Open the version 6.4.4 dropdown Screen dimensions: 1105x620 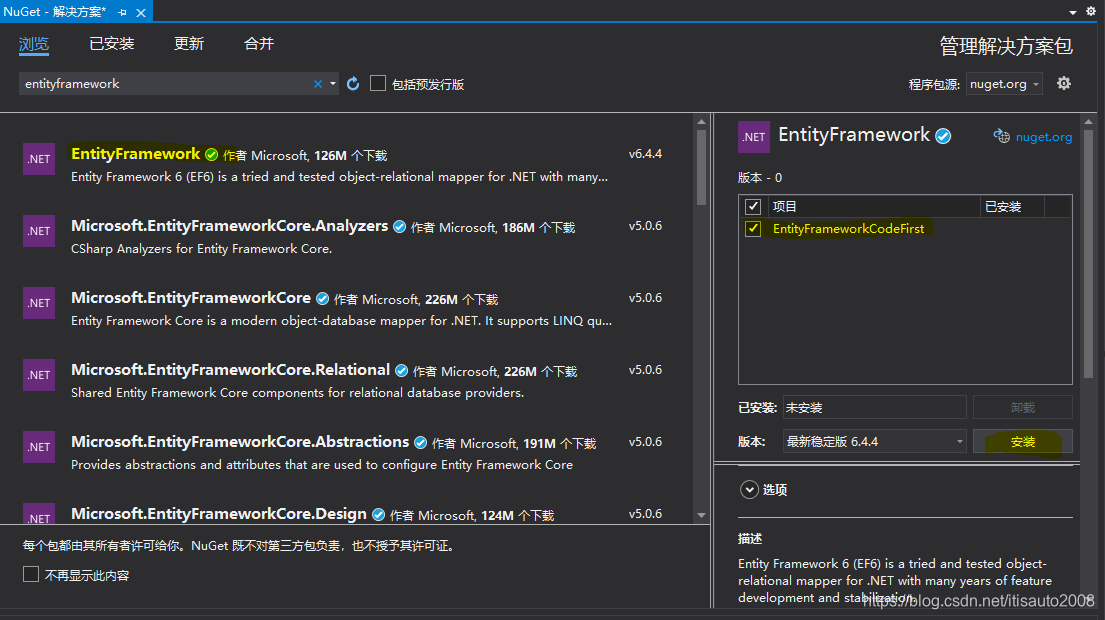(x=874, y=441)
